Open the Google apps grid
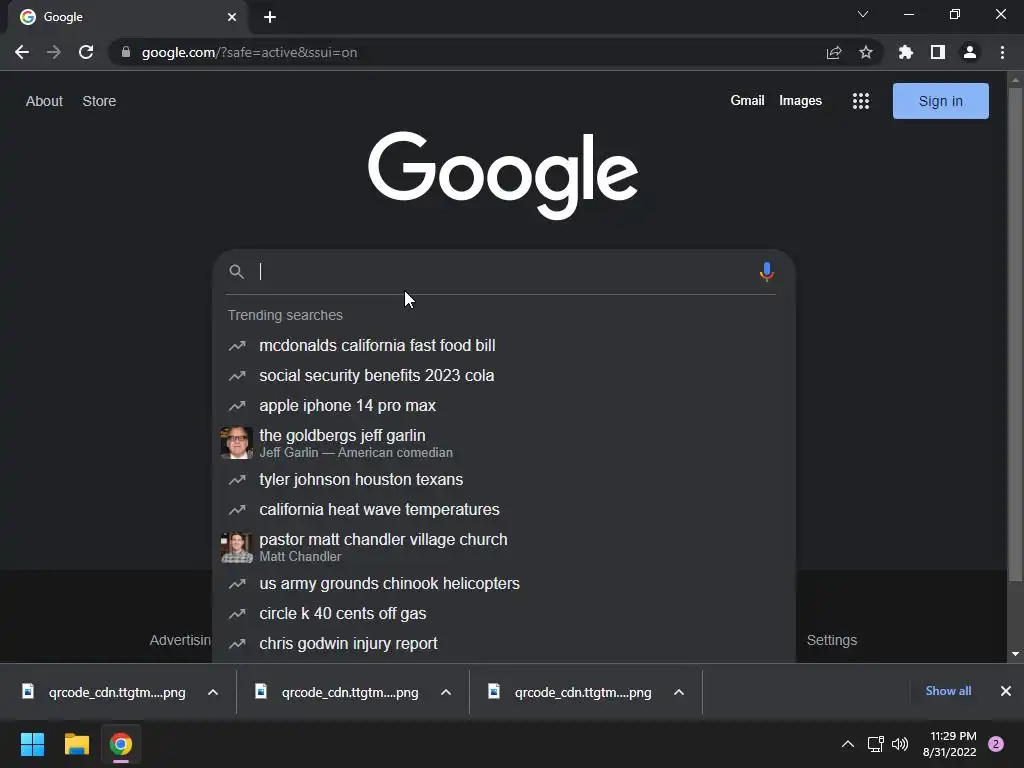The height and width of the screenshot is (768, 1024). tap(861, 101)
